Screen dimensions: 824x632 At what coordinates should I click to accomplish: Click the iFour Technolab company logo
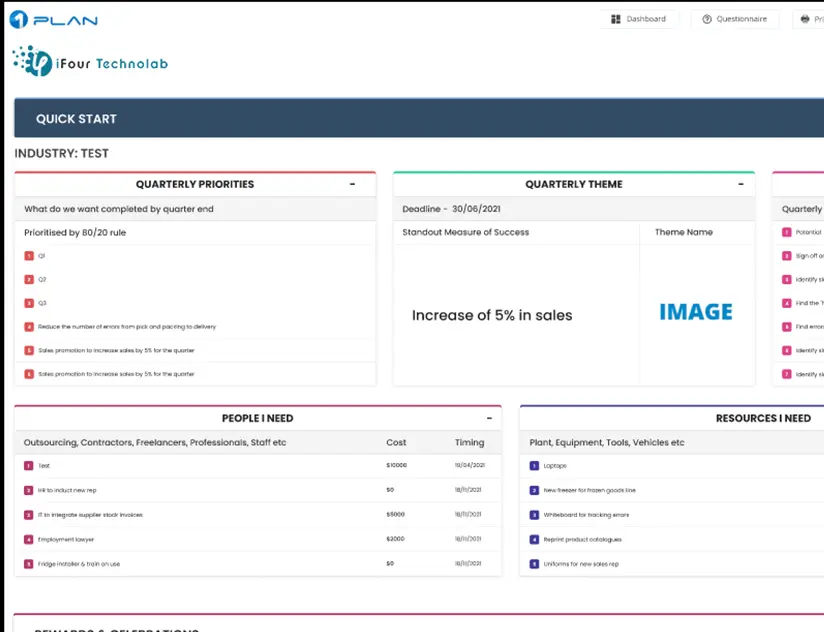coord(90,62)
